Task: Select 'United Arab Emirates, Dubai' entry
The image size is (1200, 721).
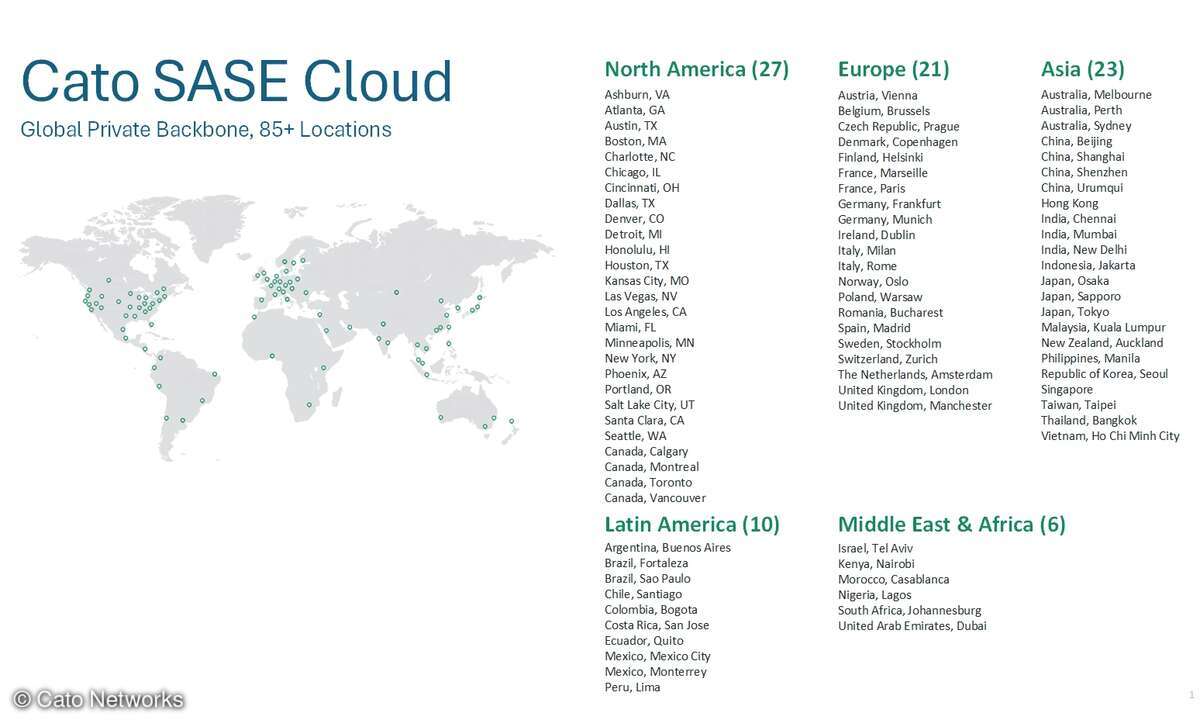Action: 912,626
